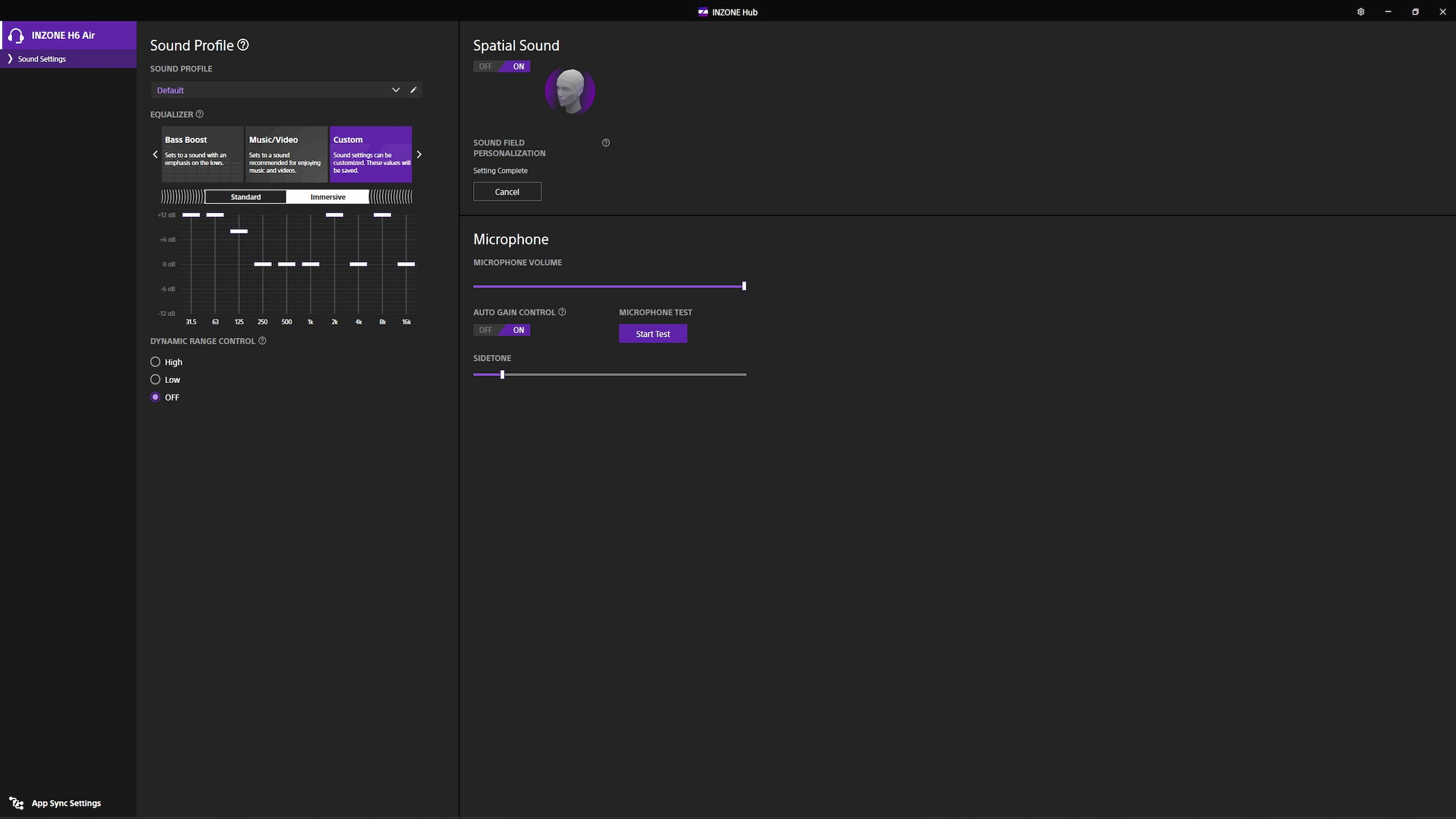Open Sound Field Personalization help icon
Viewport: 1456px width, 819px height.
click(605, 143)
